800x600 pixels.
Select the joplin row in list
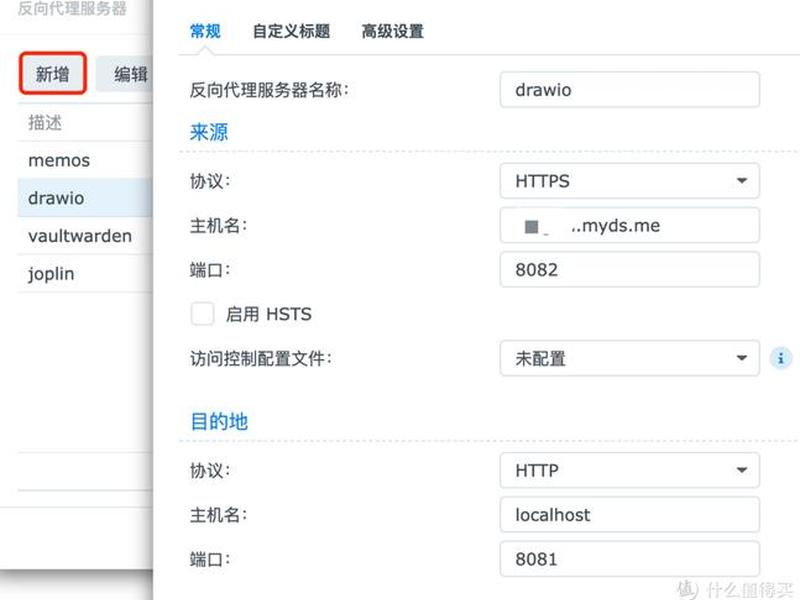(85, 273)
